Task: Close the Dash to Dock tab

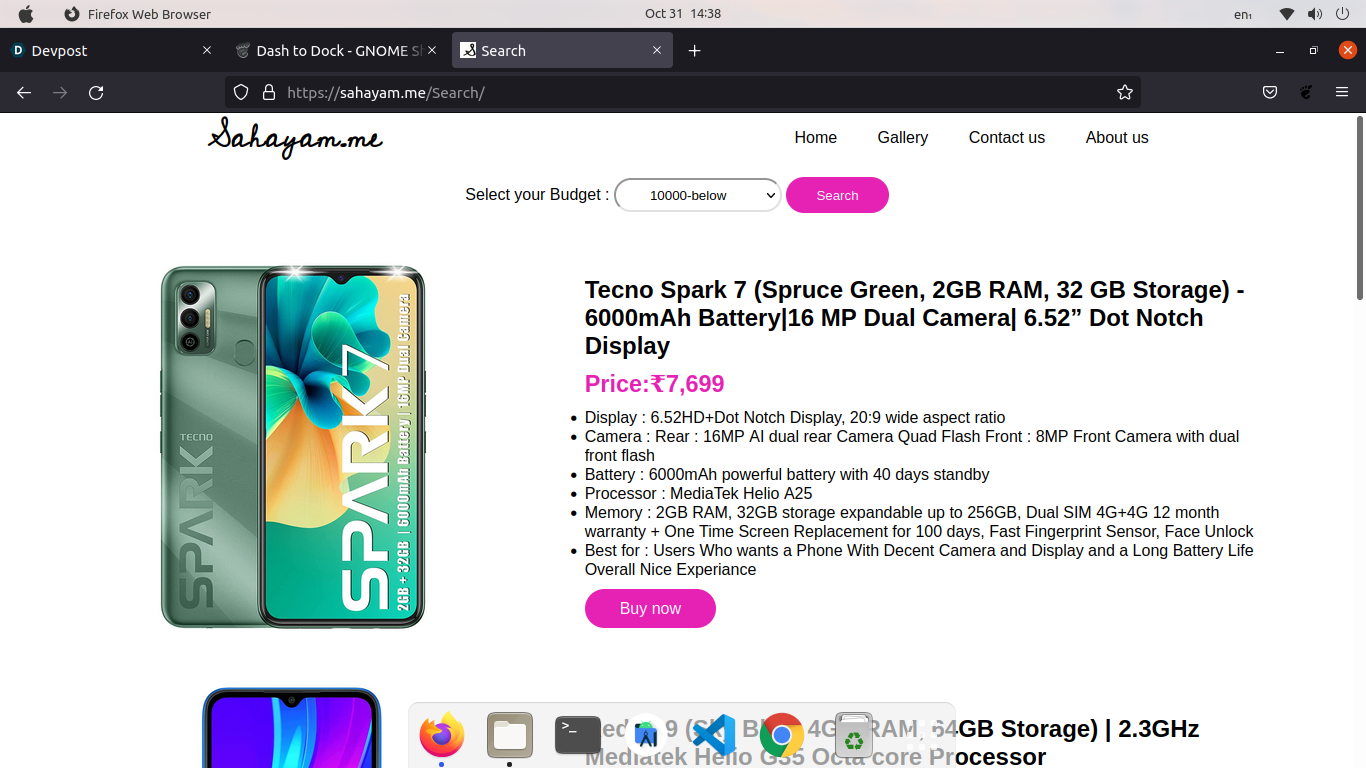Action: [432, 50]
